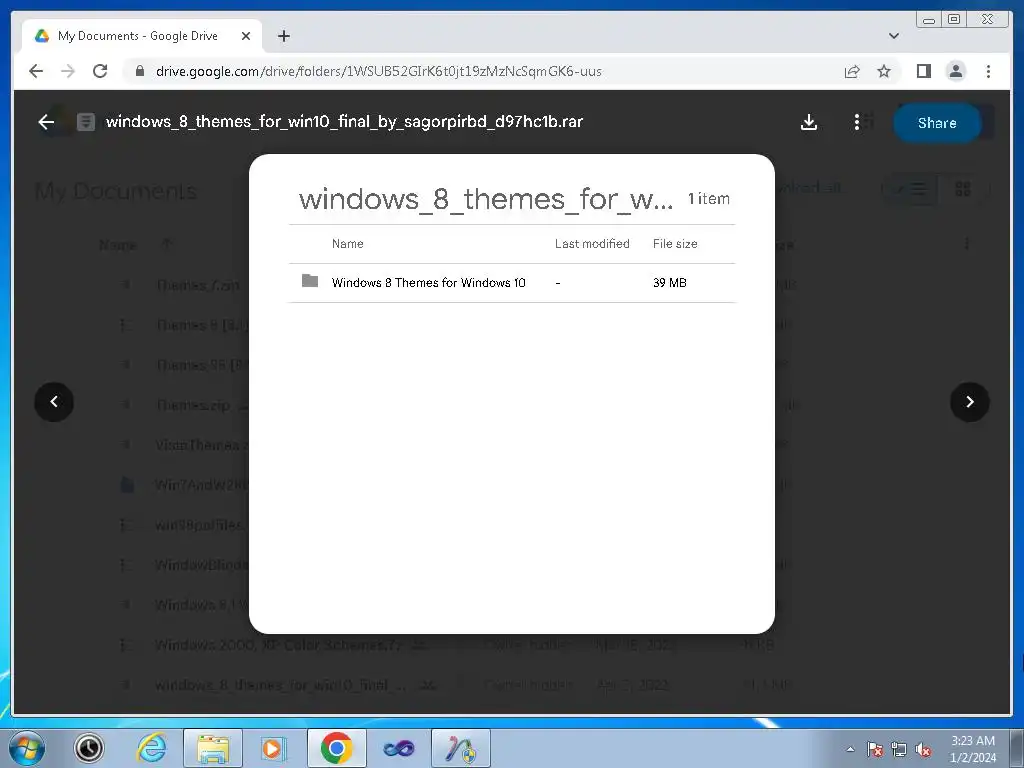This screenshot has height=768, width=1024.
Task: Switch to Chrome in taskbar
Action: click(336, 748)
